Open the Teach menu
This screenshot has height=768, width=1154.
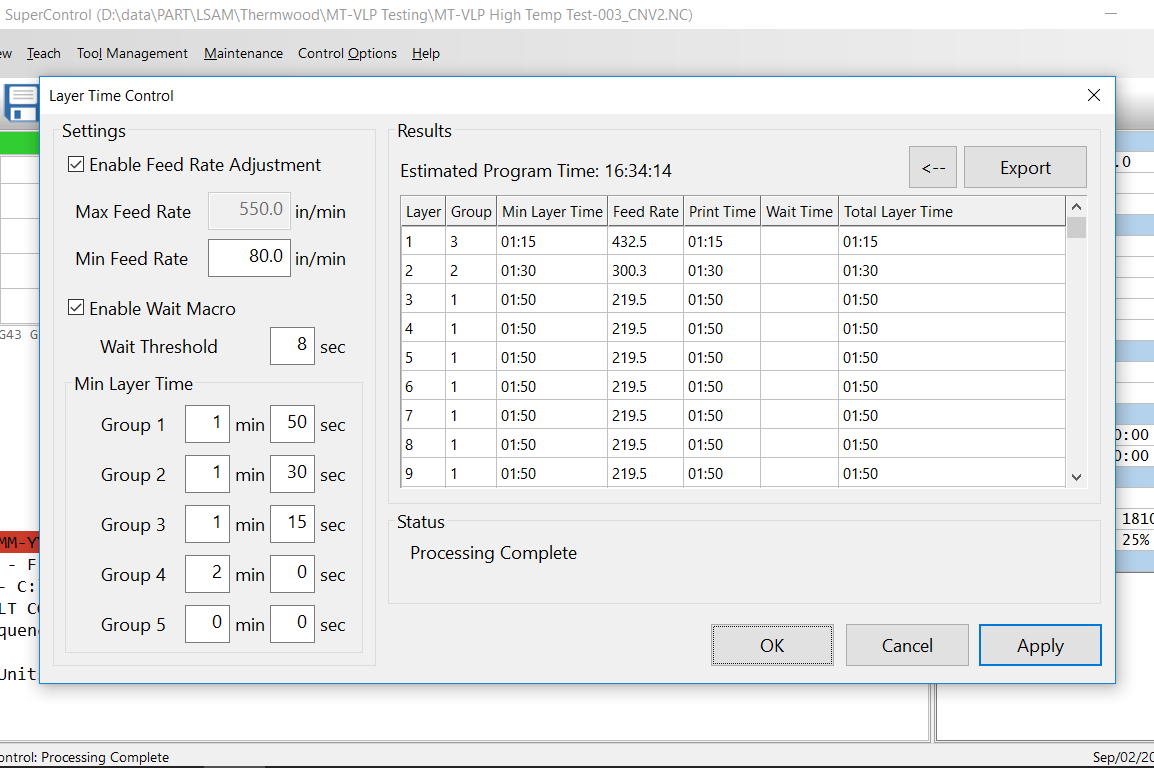point(43,53)
